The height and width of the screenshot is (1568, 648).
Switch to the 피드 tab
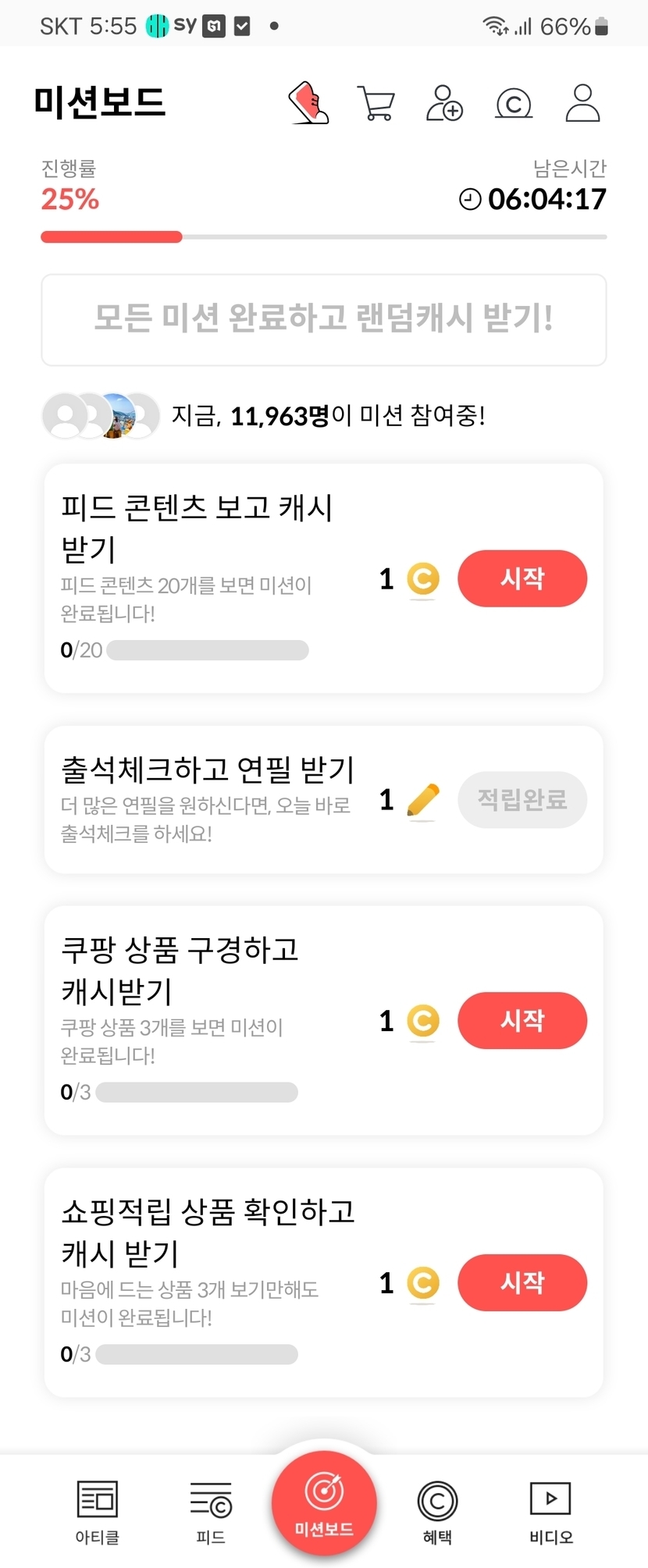211,1512
